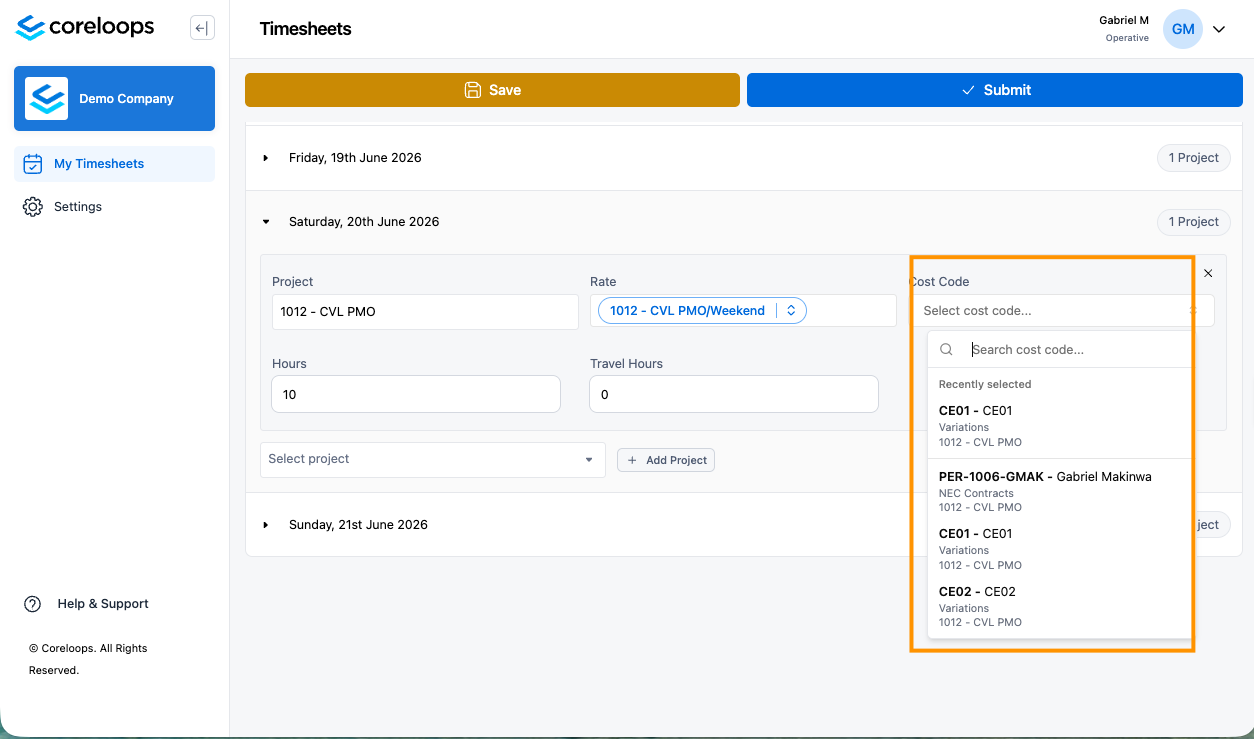
Task: Click the Recently selected heading
Action: (x=985, y=384)
